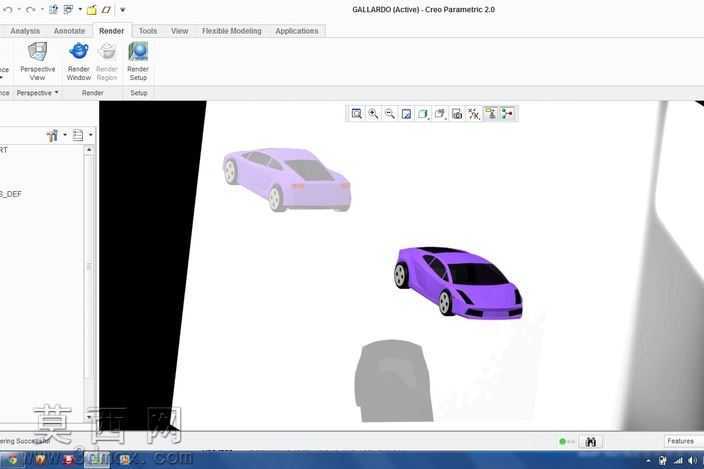Image resolution: width=704 pixels, height=469 pixels.
Task: Toggle Spin Center display in graphics toolbar
Action: 508,114
